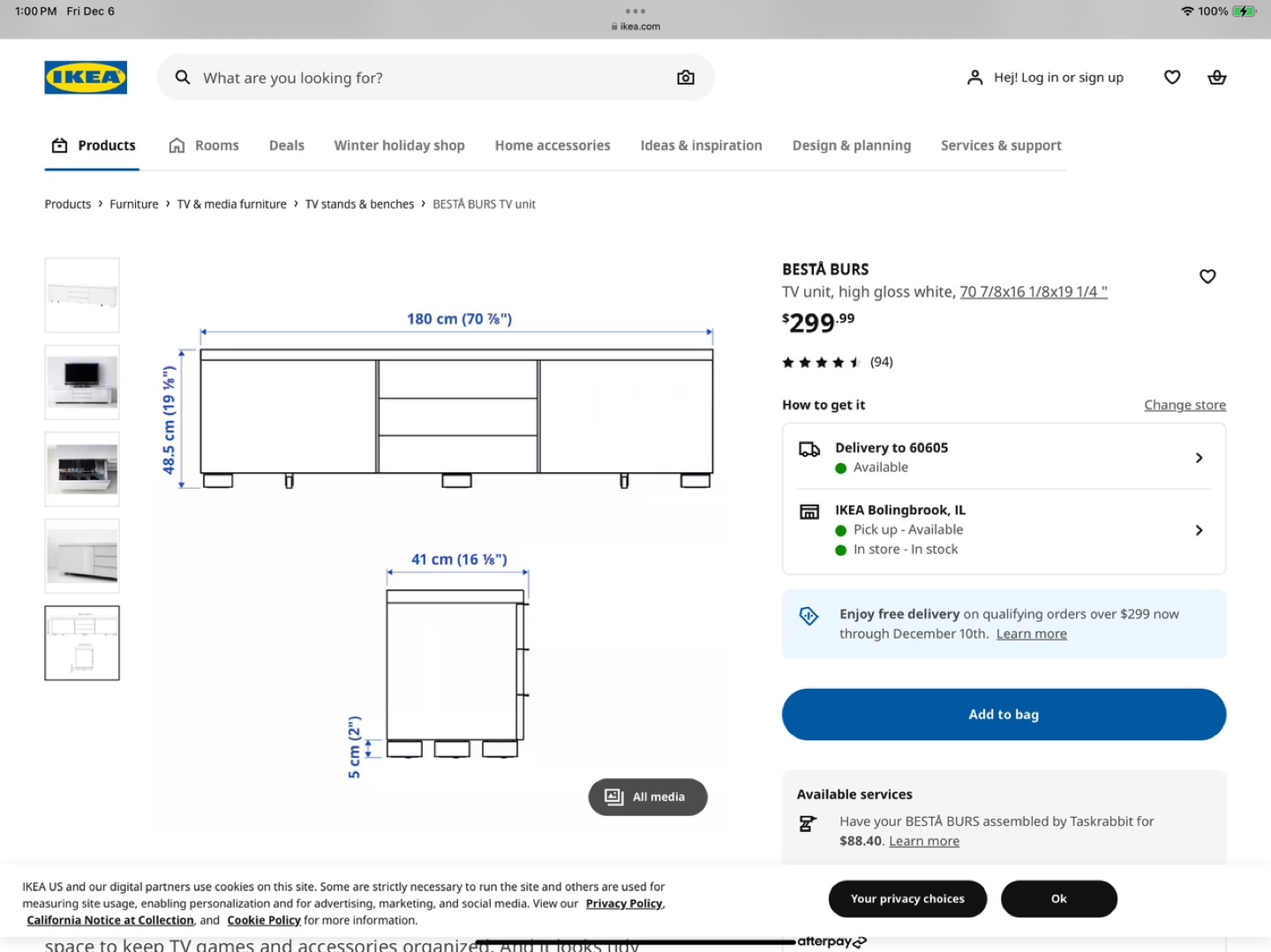Click the user account icon
The image size is (1271, 952).
click(x=974, y=78)
